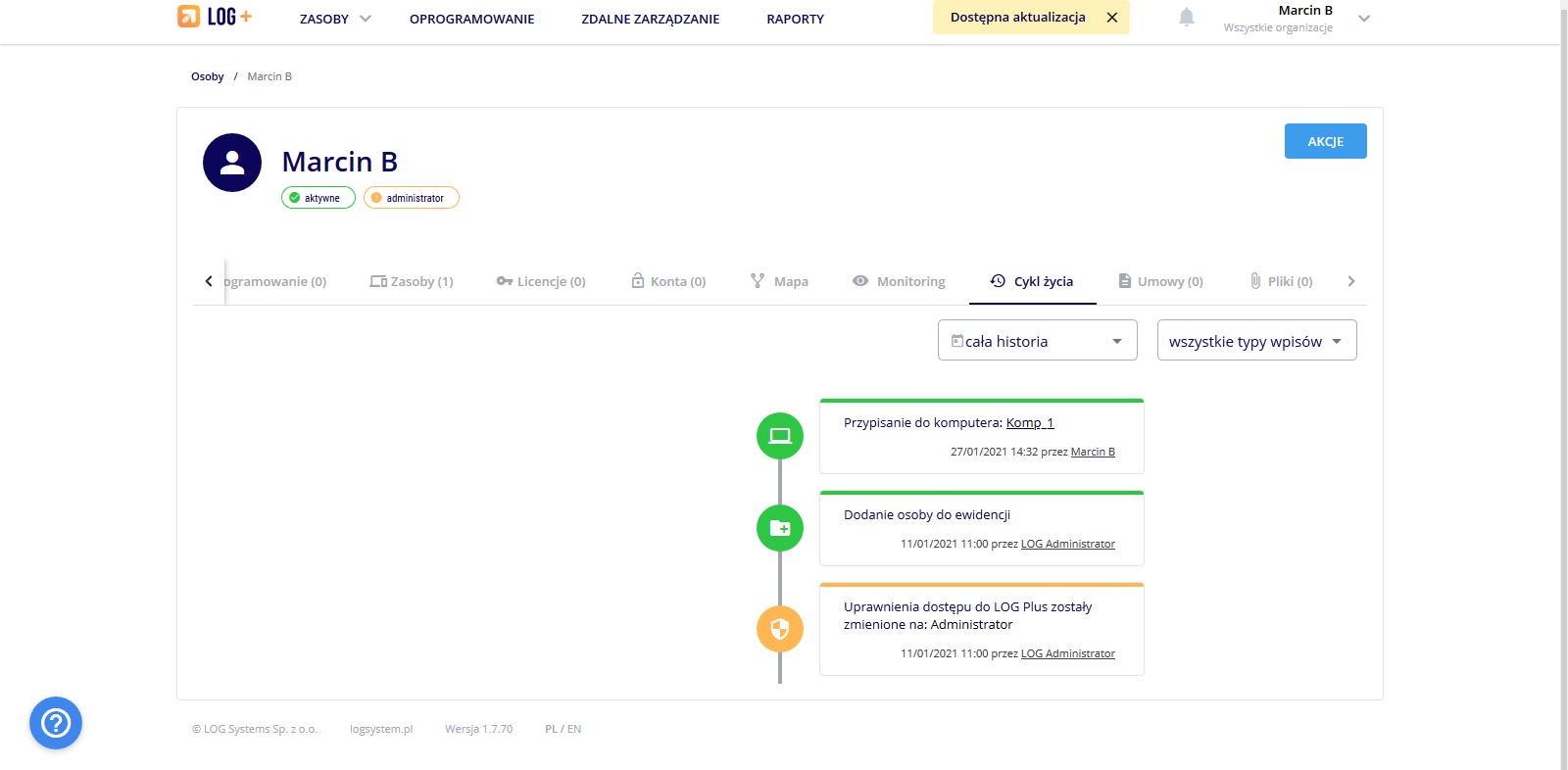This screenshot has width=1568, height=770.
Task: Open the cała historia date filter
Action: (1037, 341)
